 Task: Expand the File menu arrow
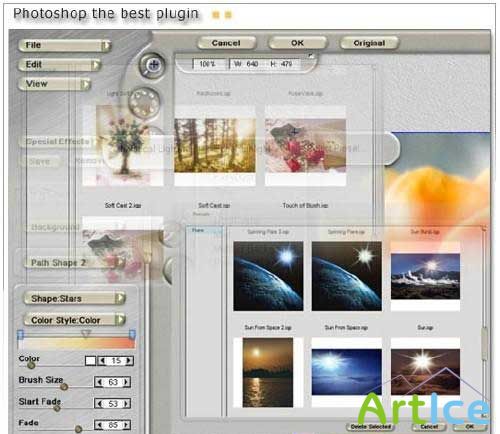106,45
